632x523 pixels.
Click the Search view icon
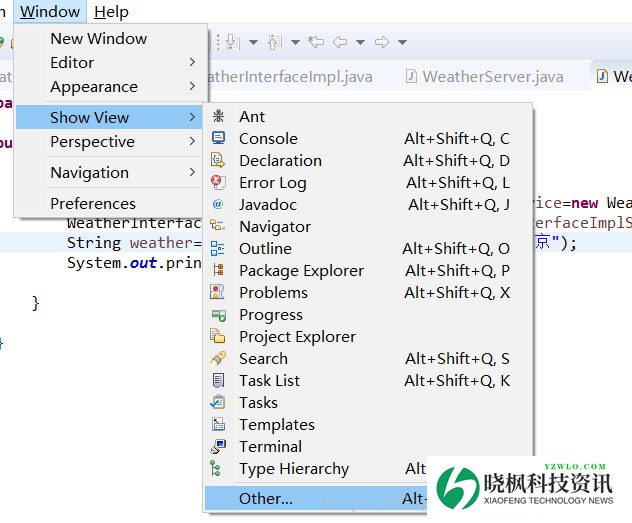[x=218, y=358]
